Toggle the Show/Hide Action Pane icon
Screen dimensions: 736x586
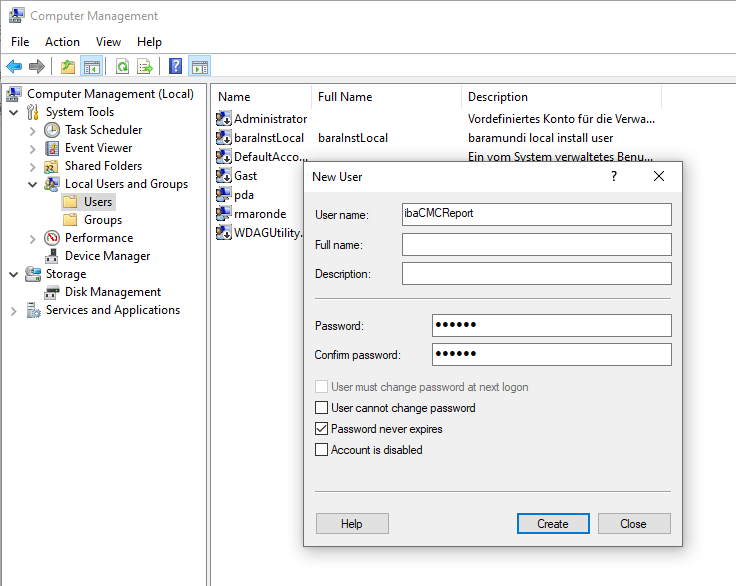[199, 67]
